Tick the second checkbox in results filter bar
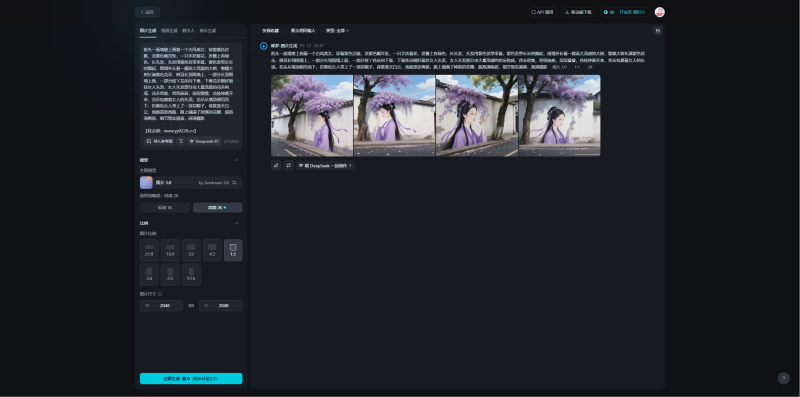Screen dimensions: 800x397 click(x=287, y=31)
